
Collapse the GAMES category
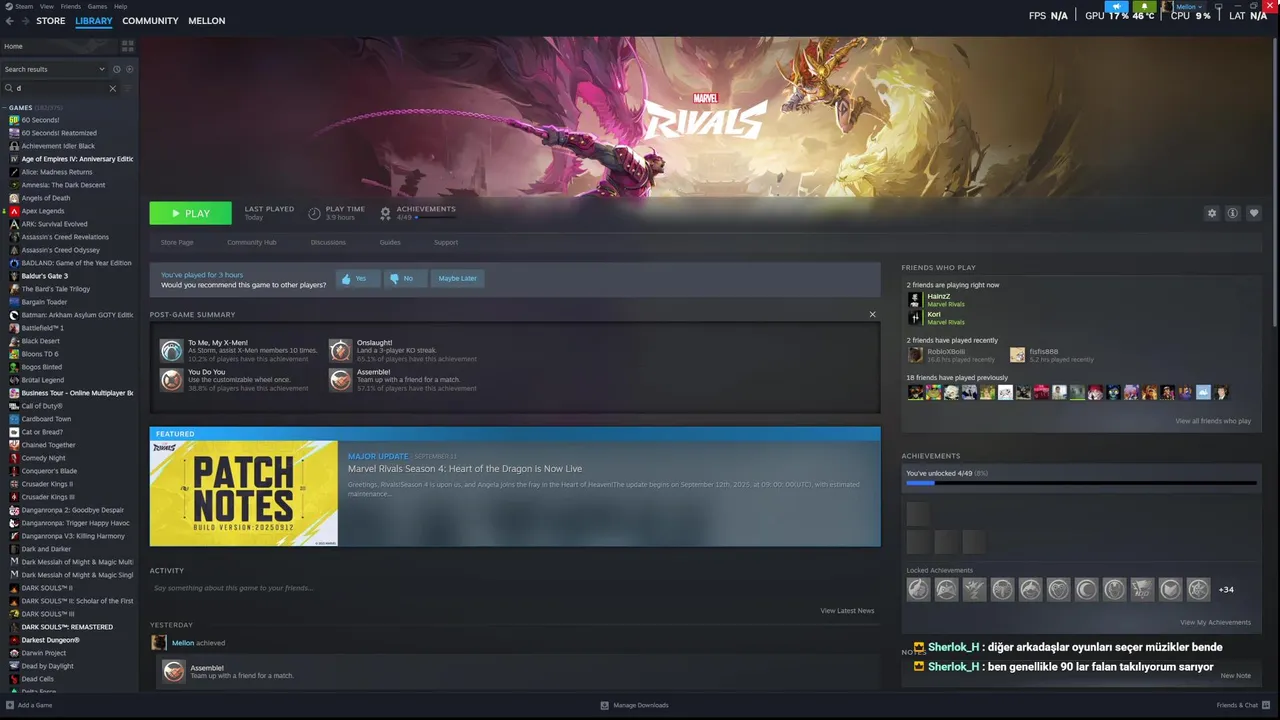point(4,107)
